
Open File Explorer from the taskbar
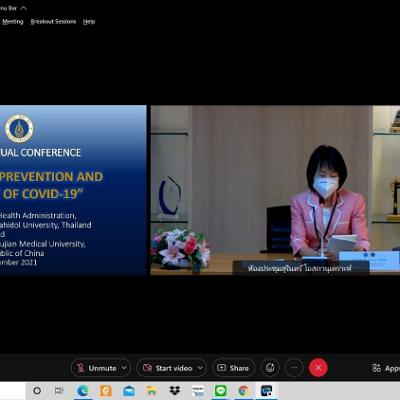152,391
